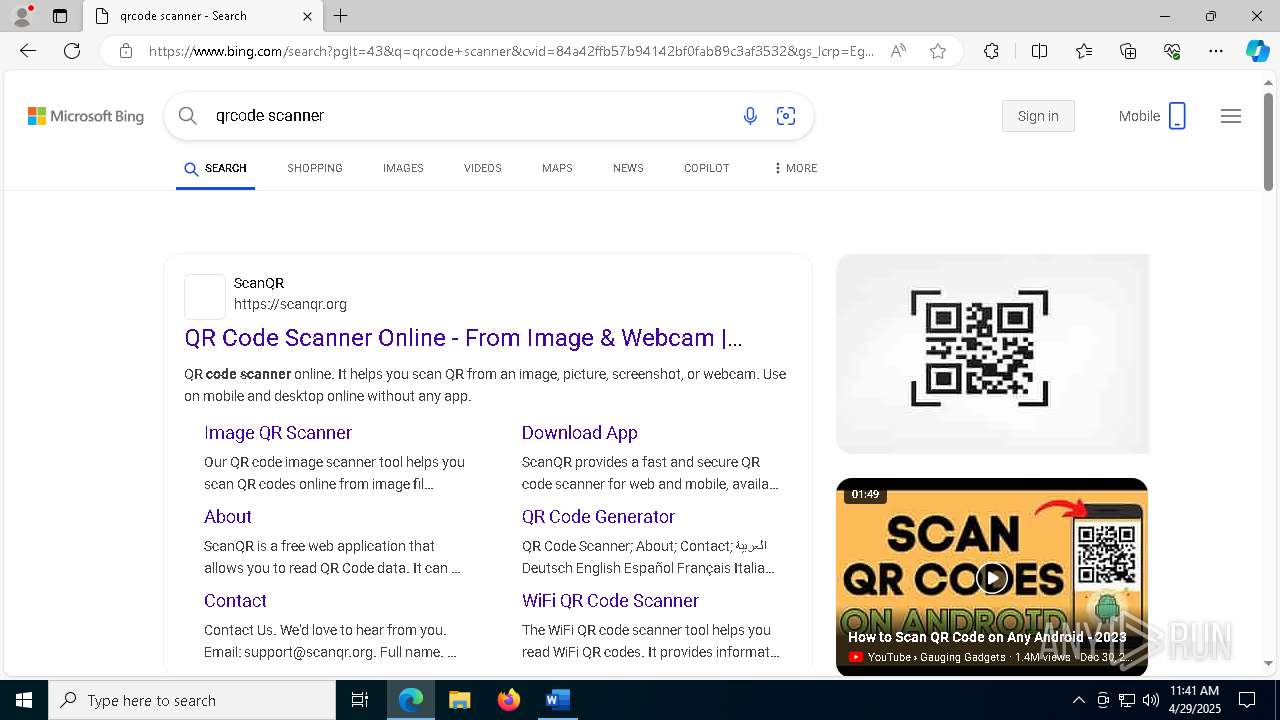This screenshot has height=720, width=1280.
Task: Open the Windows Start menu
Action: [x=24, y=700]
